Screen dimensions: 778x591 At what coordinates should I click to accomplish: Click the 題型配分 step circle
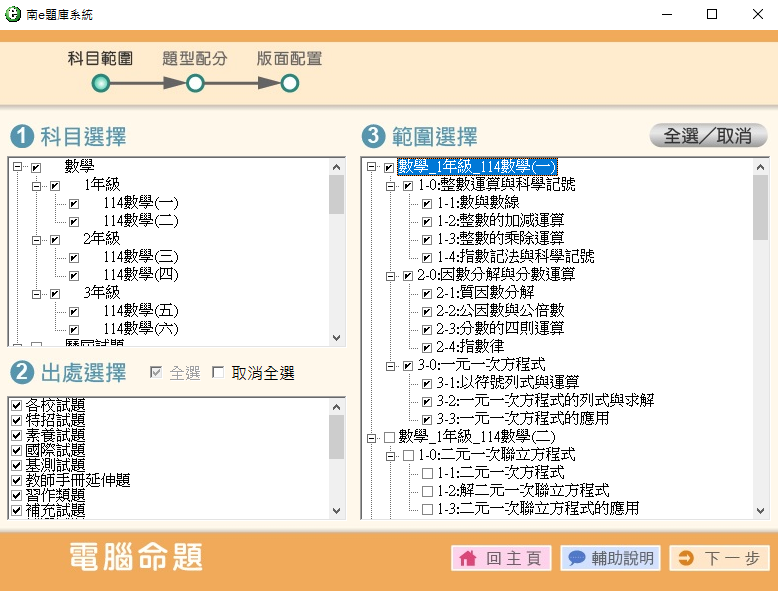point(195,83)
